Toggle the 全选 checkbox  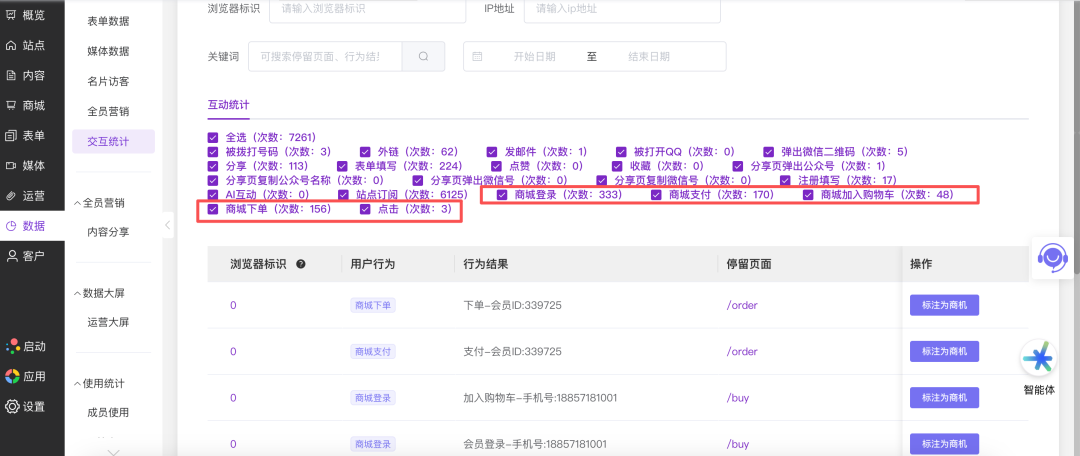coord(213,137)
